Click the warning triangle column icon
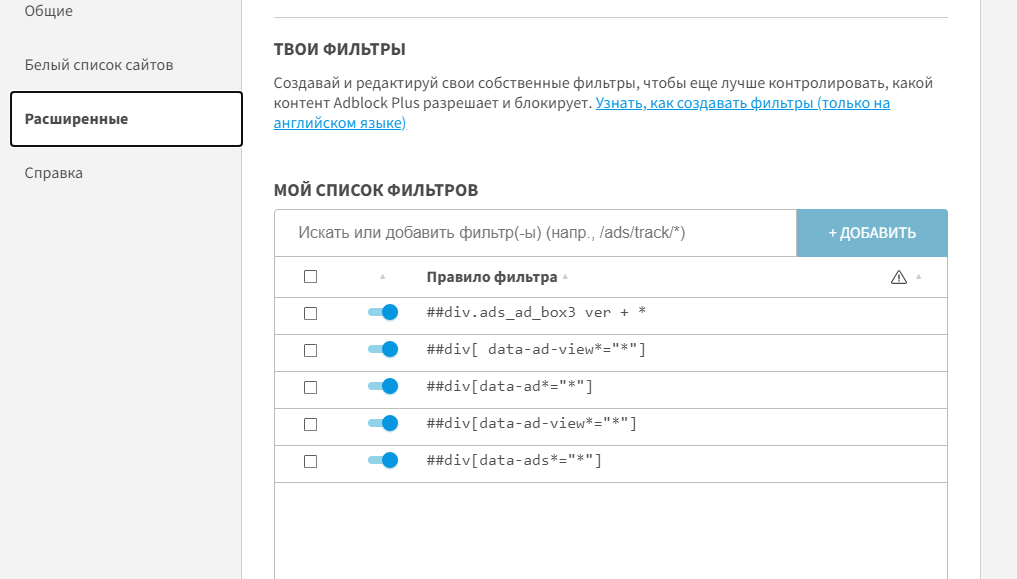Image resolution: width=1017 pixels, height=579 pixels. pos(898,277)
